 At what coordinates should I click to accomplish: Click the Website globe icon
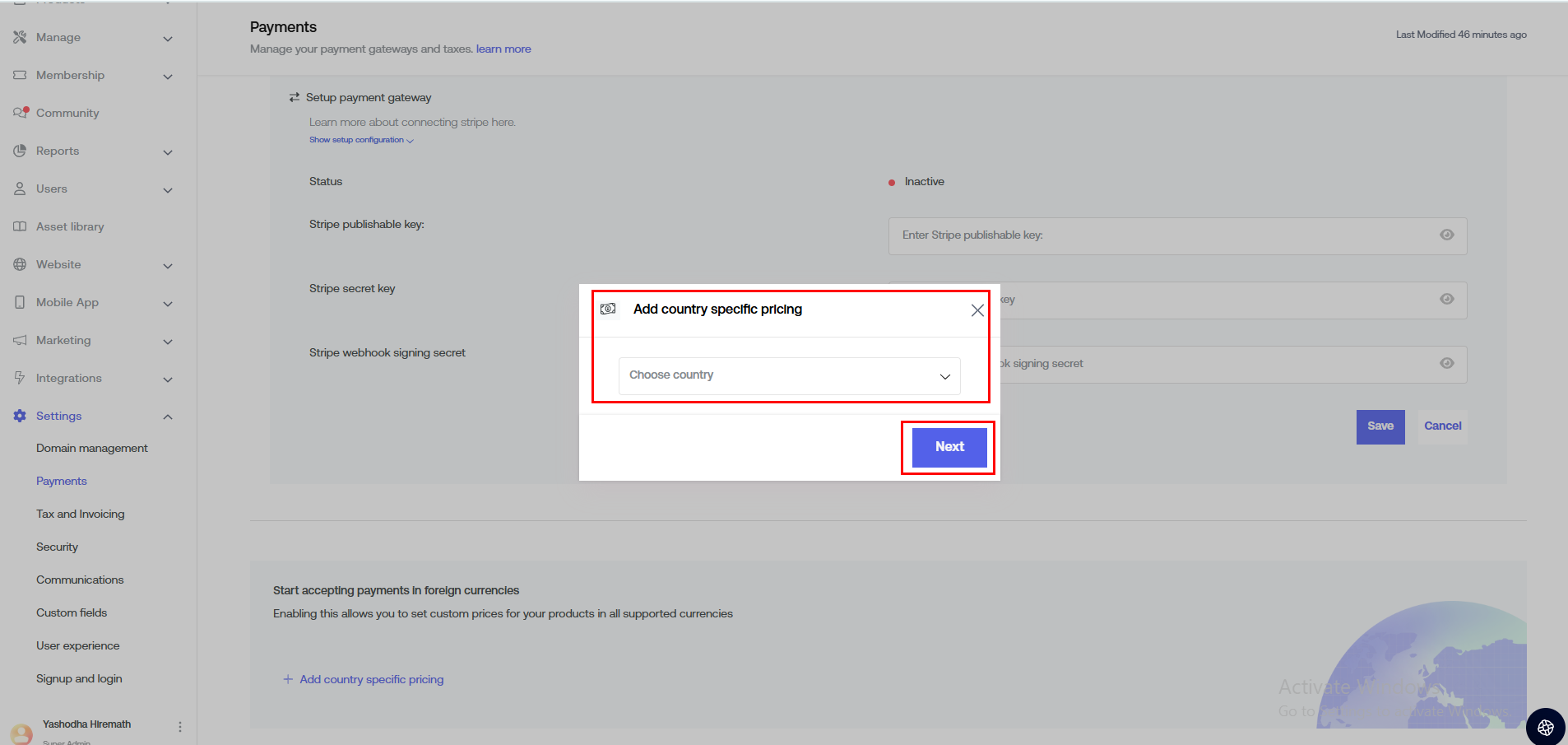[x=20, y=264]
